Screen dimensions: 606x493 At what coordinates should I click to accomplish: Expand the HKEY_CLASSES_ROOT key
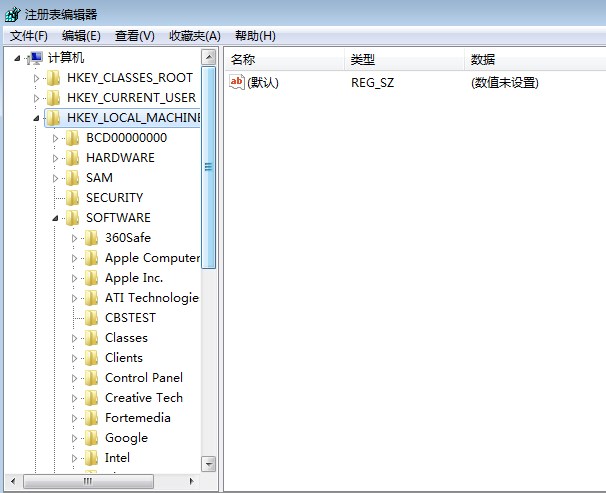click(36, 78)
